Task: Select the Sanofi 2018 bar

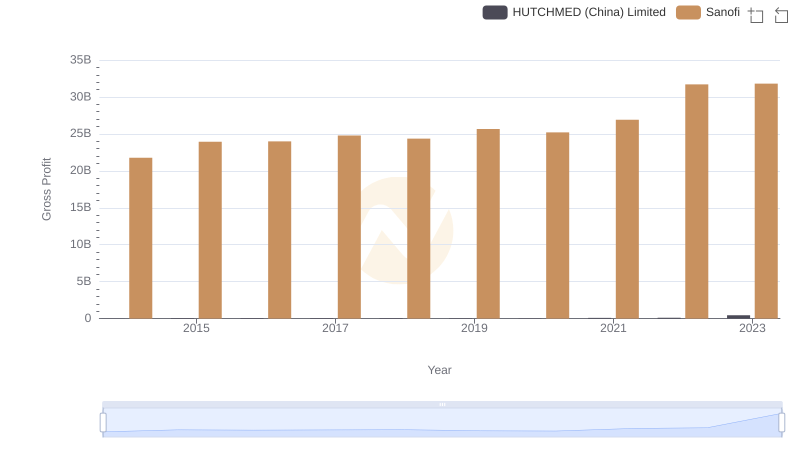Action: pyautogui.click(x=418, y=228)
